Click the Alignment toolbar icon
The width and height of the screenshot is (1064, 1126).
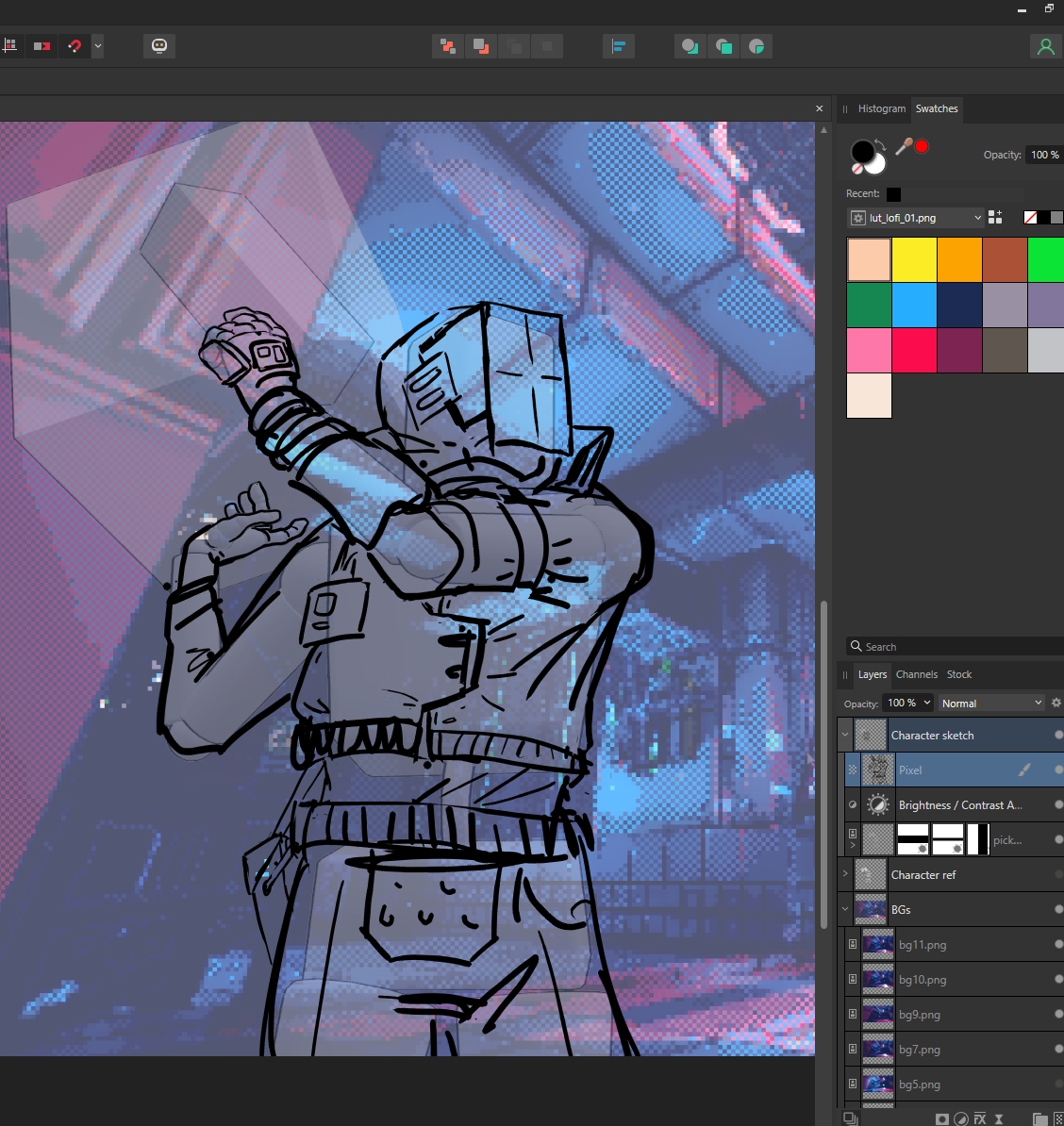[x=618, y=46]
